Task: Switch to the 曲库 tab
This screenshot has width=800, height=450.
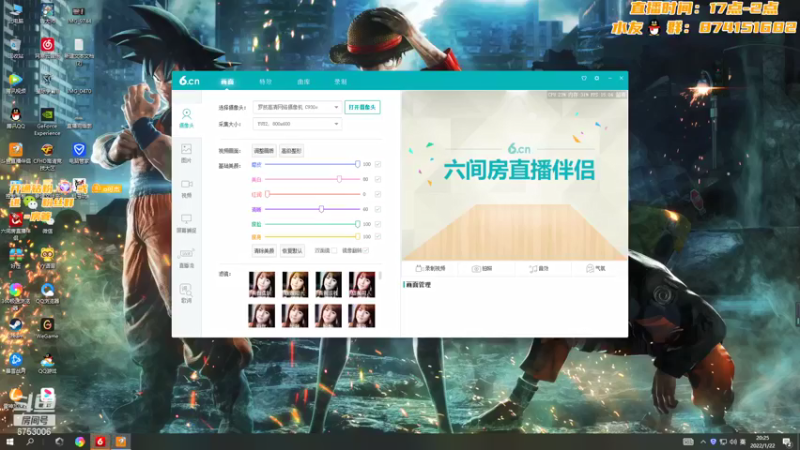Action: [x=304, y=82]
